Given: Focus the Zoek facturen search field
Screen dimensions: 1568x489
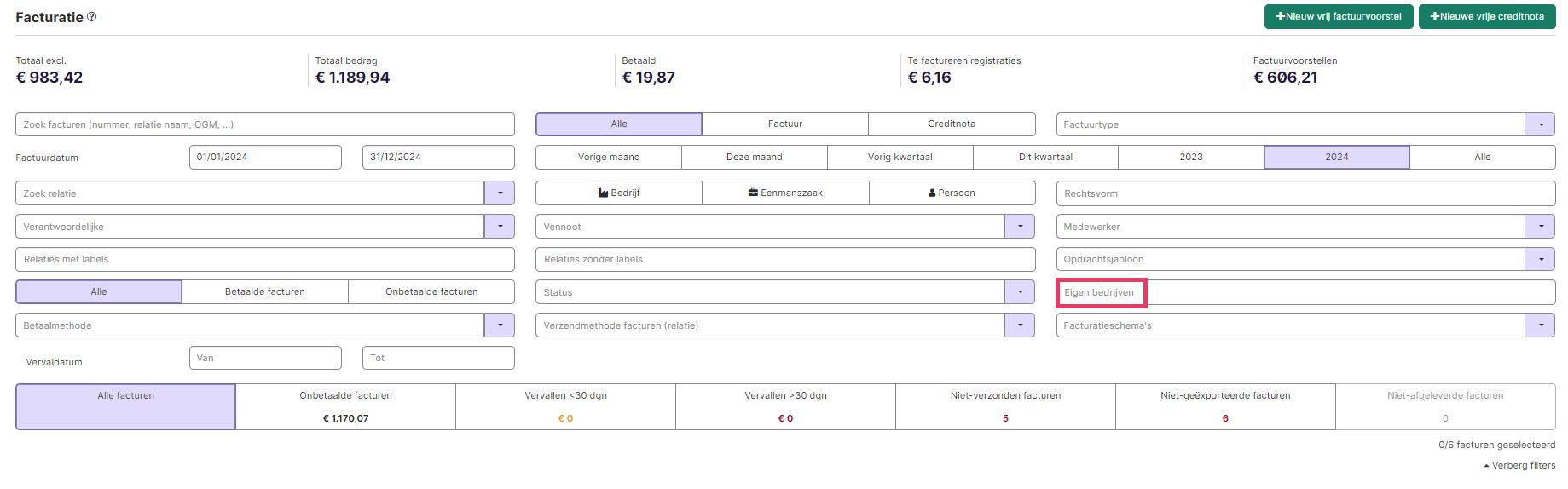Looking at the screenshot, I should pyautogui.click(x=265, y=124).
